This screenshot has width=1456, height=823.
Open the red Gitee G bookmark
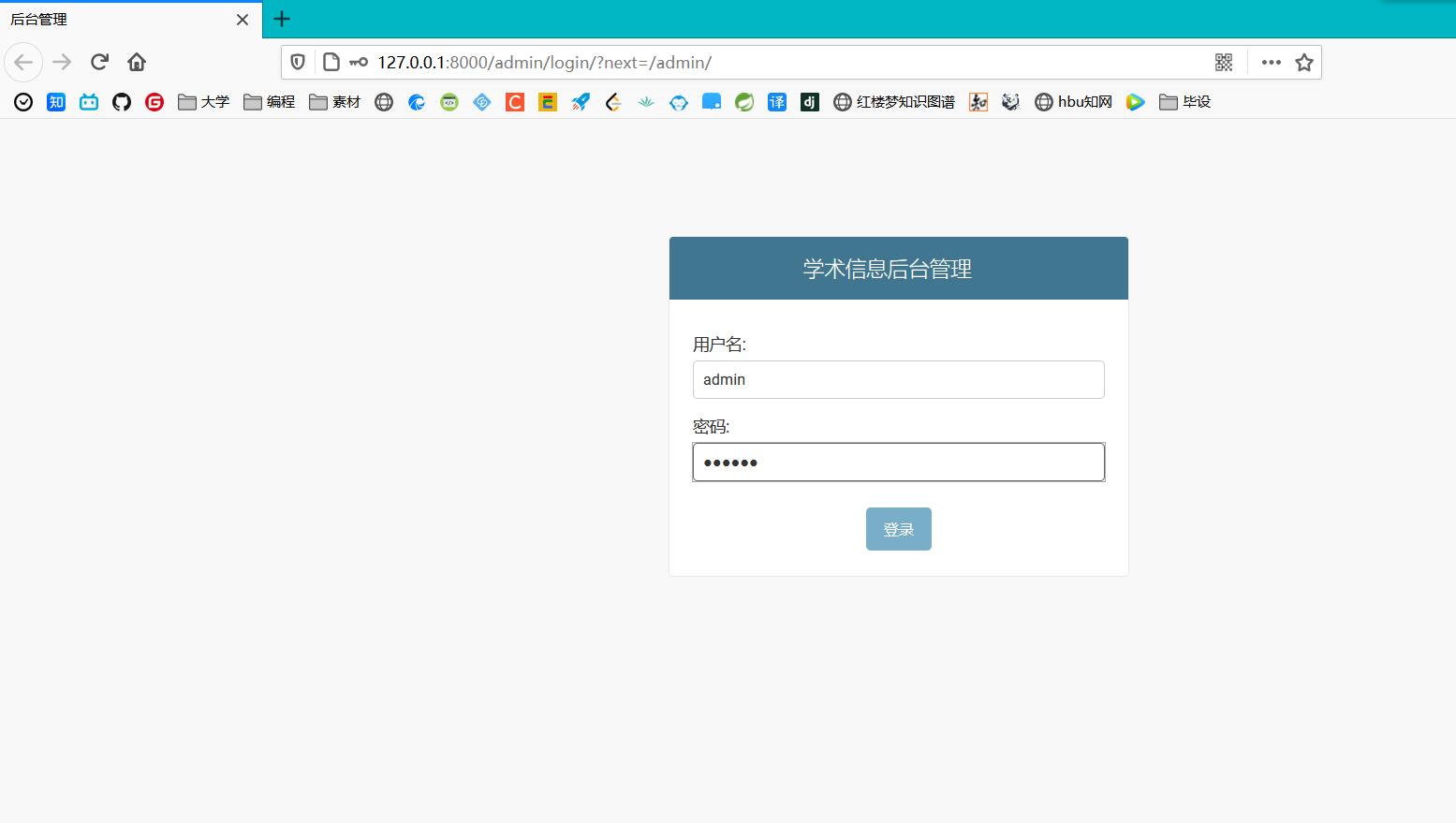point(154,102)
